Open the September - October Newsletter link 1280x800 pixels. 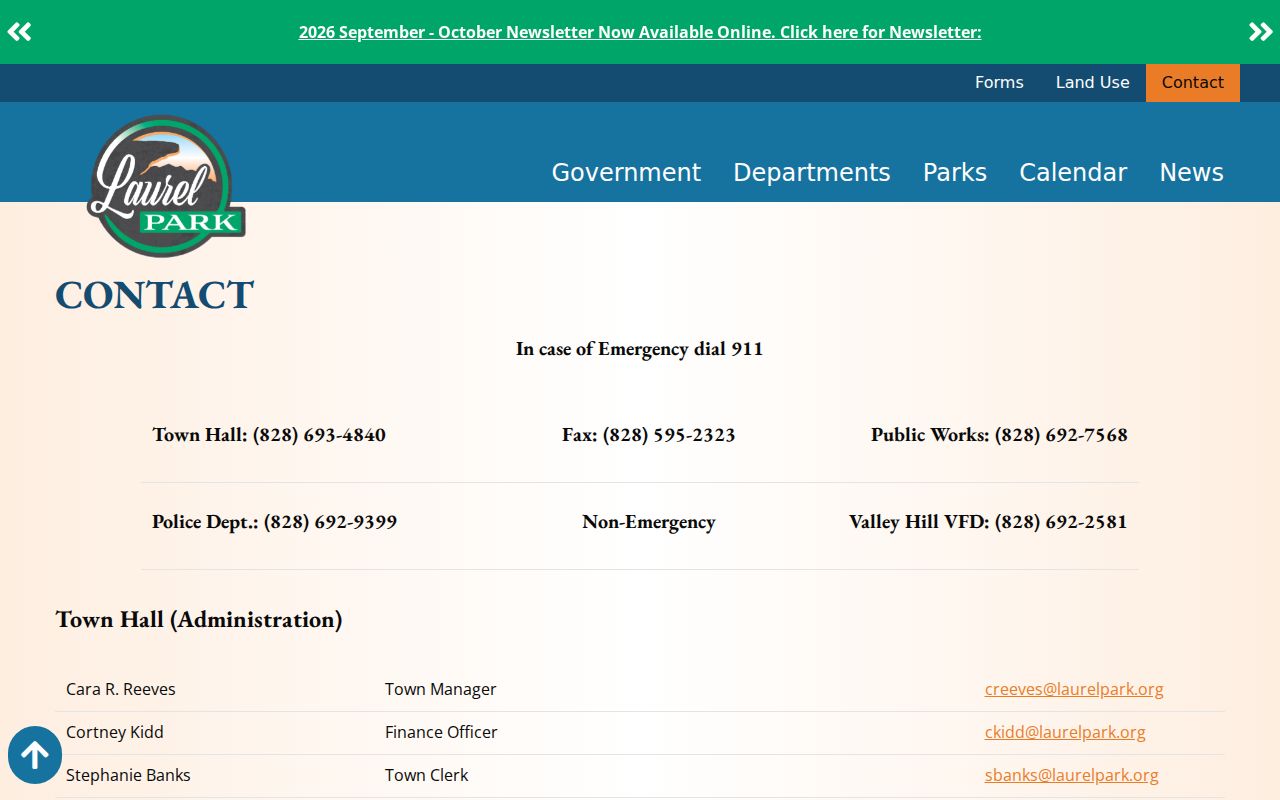(640, 32)
